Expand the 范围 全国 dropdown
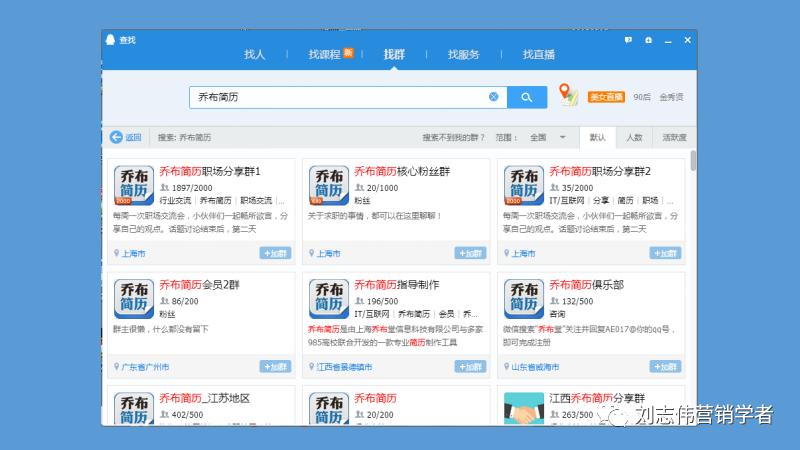Viewport: 800px width, 450px height. pos(547,137)
